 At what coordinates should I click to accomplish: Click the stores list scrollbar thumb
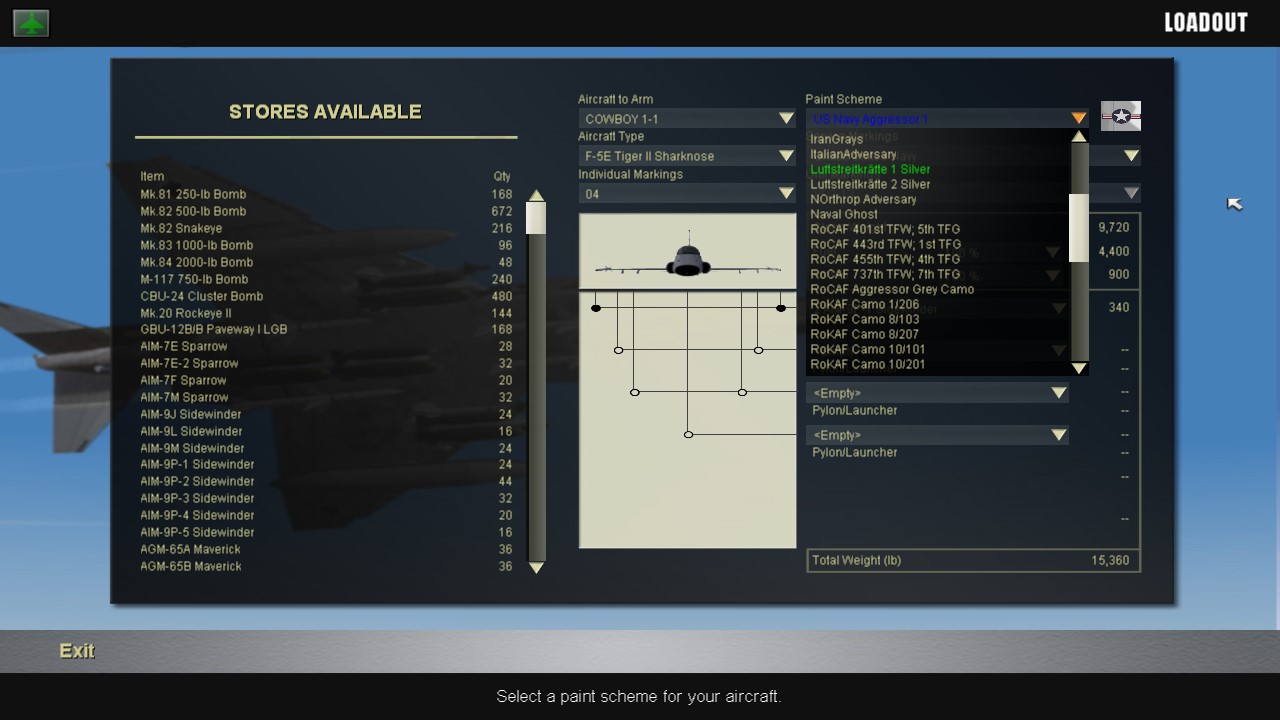click(536, 218)
